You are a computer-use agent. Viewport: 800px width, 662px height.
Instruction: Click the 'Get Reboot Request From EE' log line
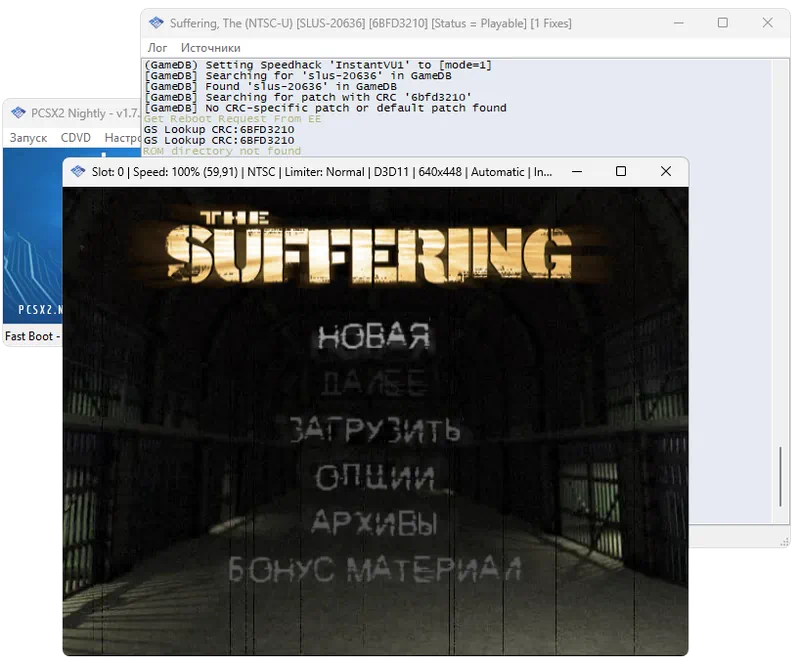[232, 119]
